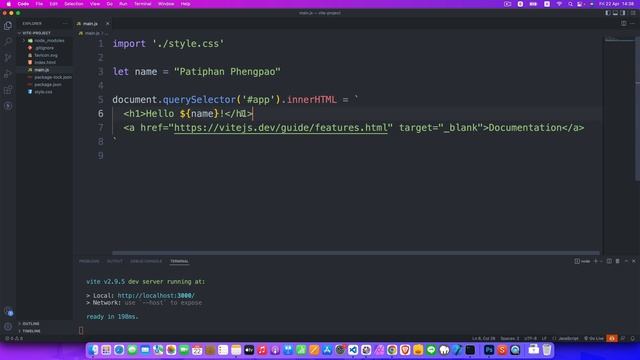
Task: Open the Explorer view in activity bar
Action: [8, 26]
